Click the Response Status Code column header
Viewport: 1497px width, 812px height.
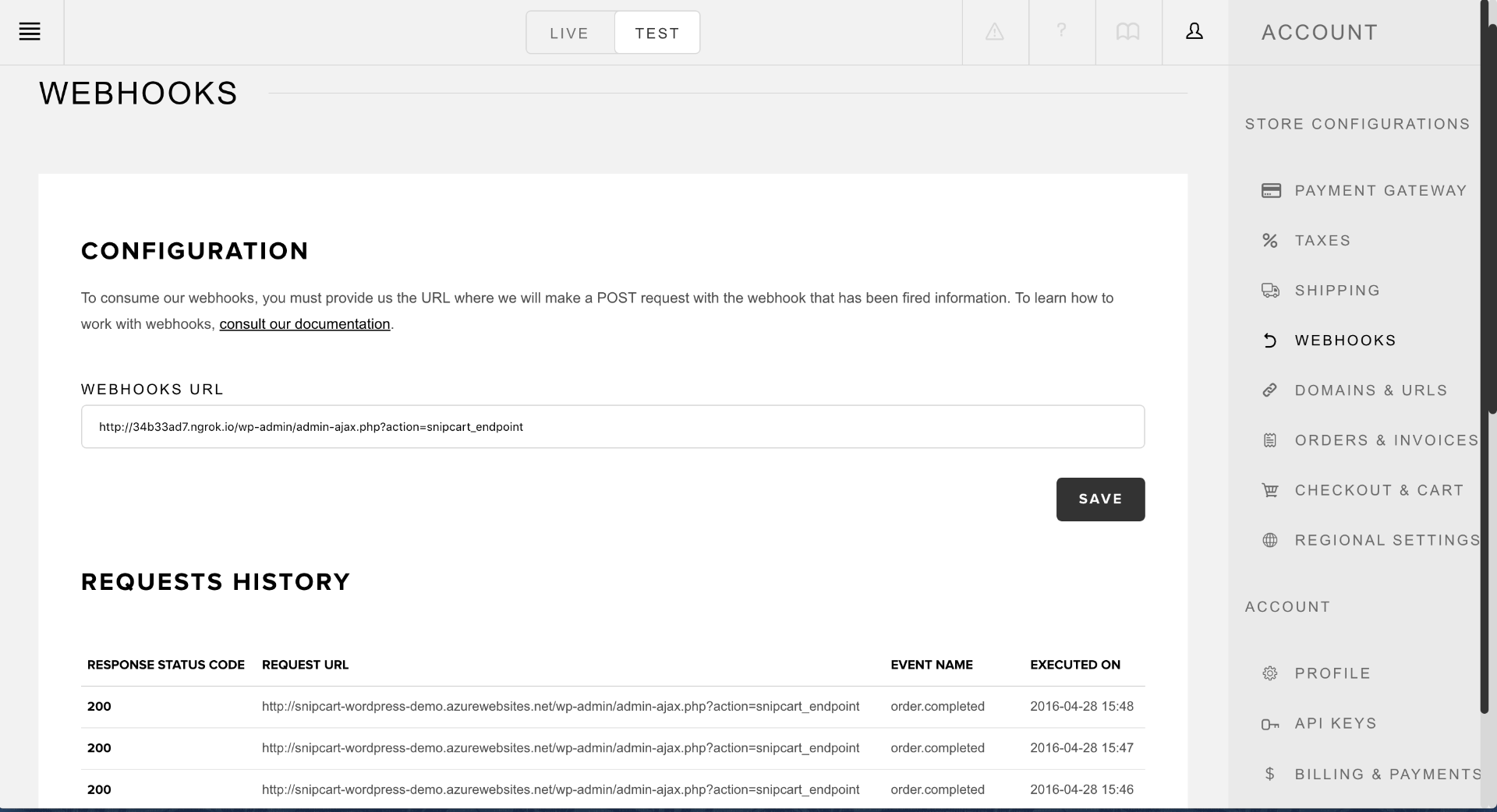coord(166,665)
